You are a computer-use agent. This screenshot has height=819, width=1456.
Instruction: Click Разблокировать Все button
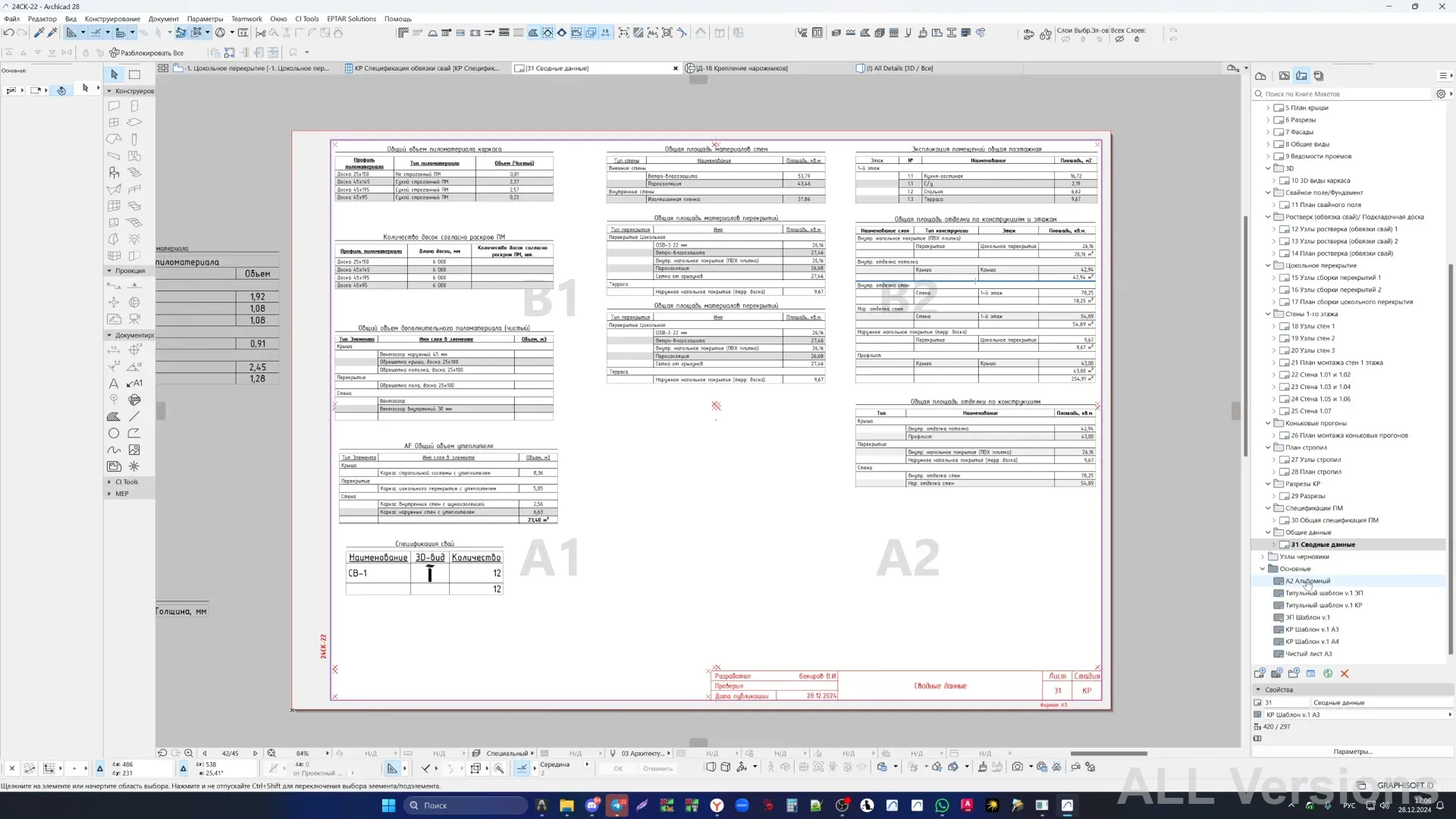pyautogui.click(x=147, y=53)
